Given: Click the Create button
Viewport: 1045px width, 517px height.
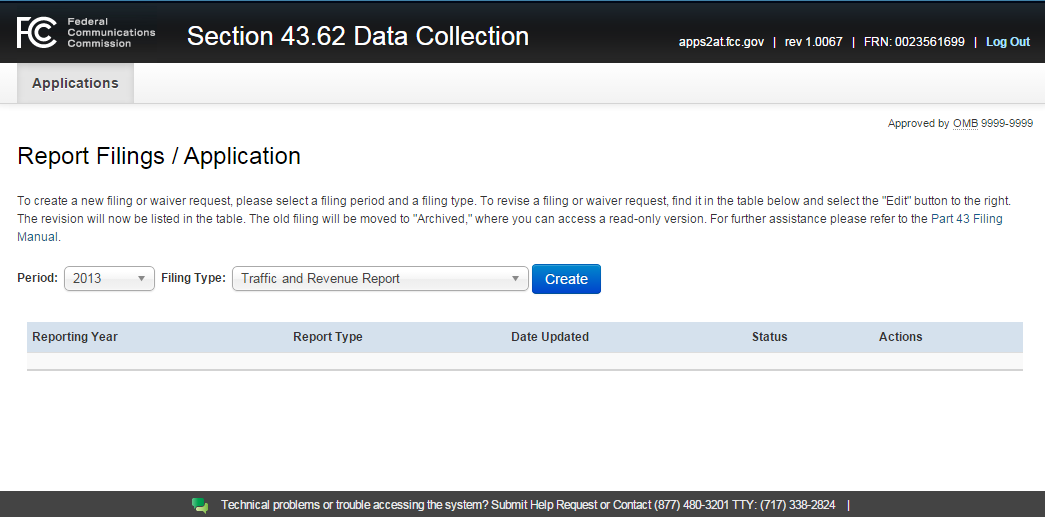Looking at the screenshot, I should (566, 279).
